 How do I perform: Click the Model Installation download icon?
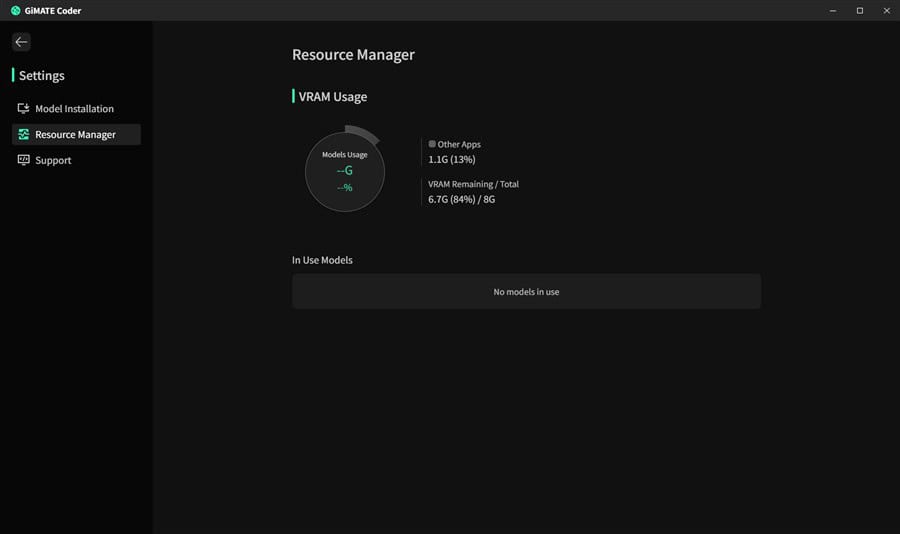point(23,108)
